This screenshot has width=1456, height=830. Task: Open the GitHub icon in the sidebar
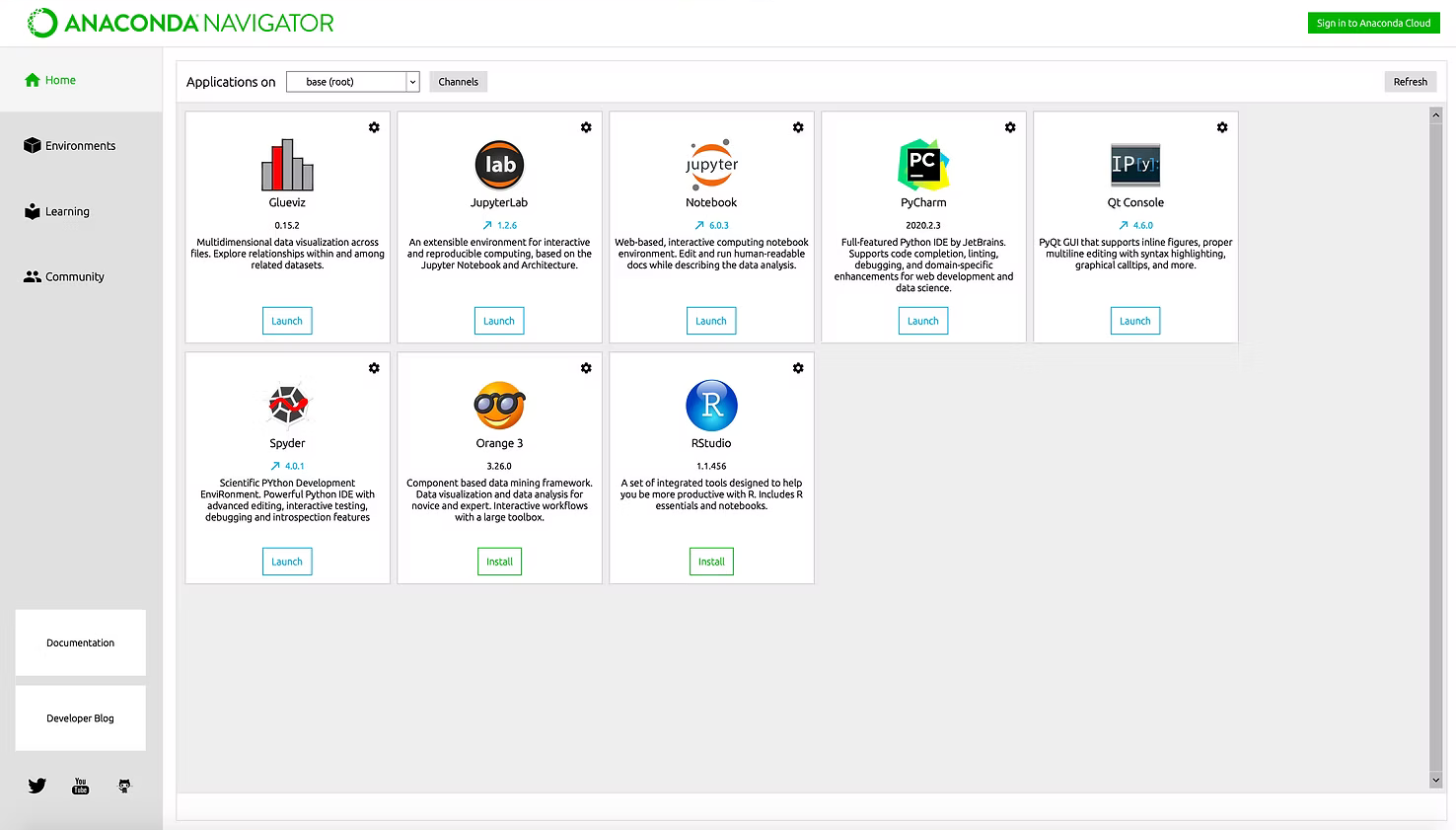tap(124, 786)
